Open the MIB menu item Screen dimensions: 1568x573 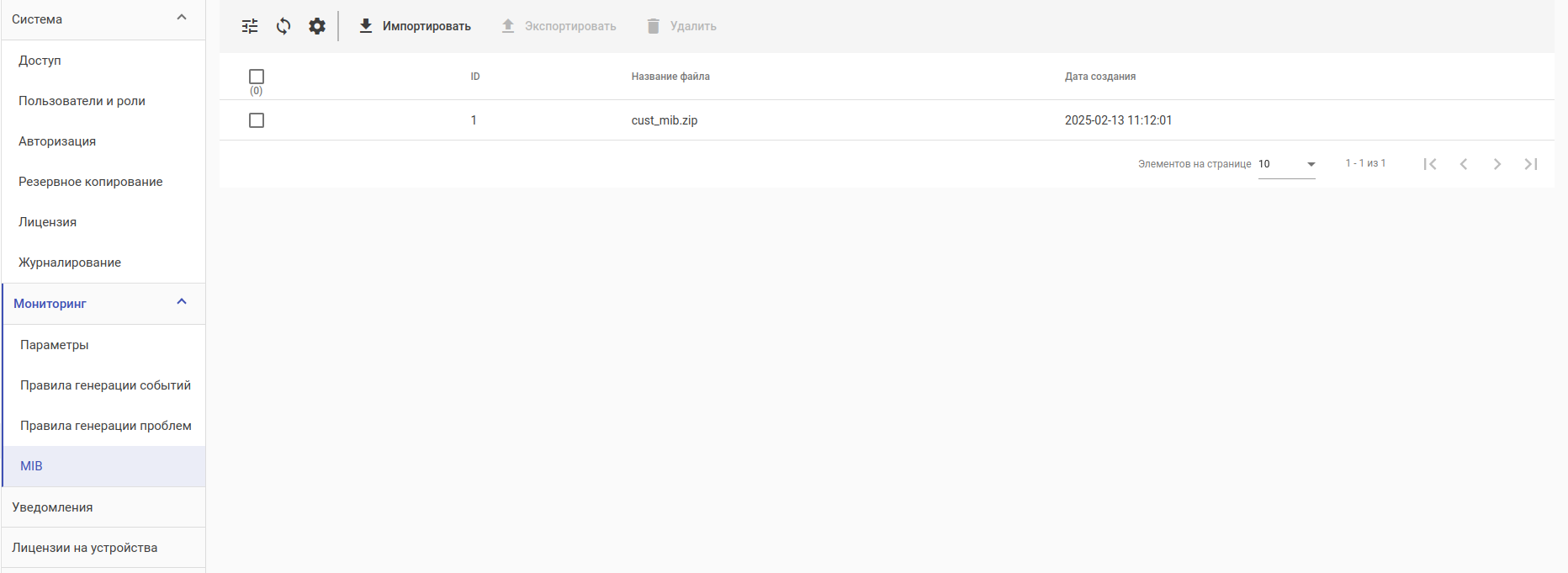31,466
